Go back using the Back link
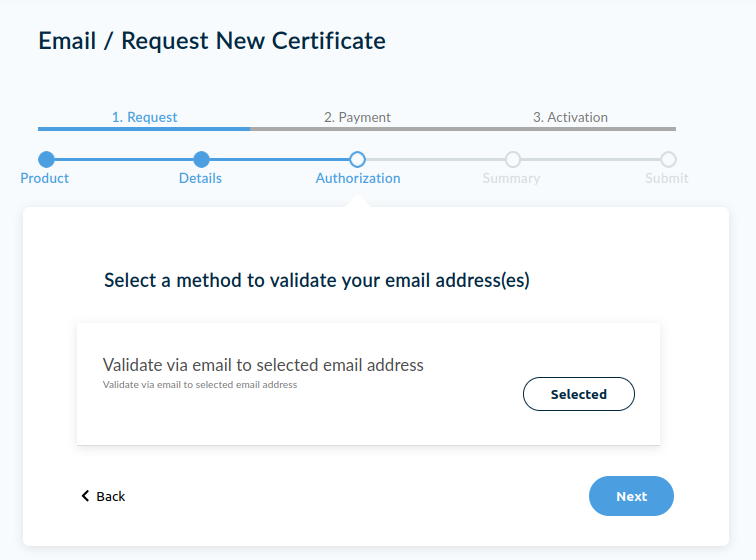 pyautogui.click(x=110, y=496)
